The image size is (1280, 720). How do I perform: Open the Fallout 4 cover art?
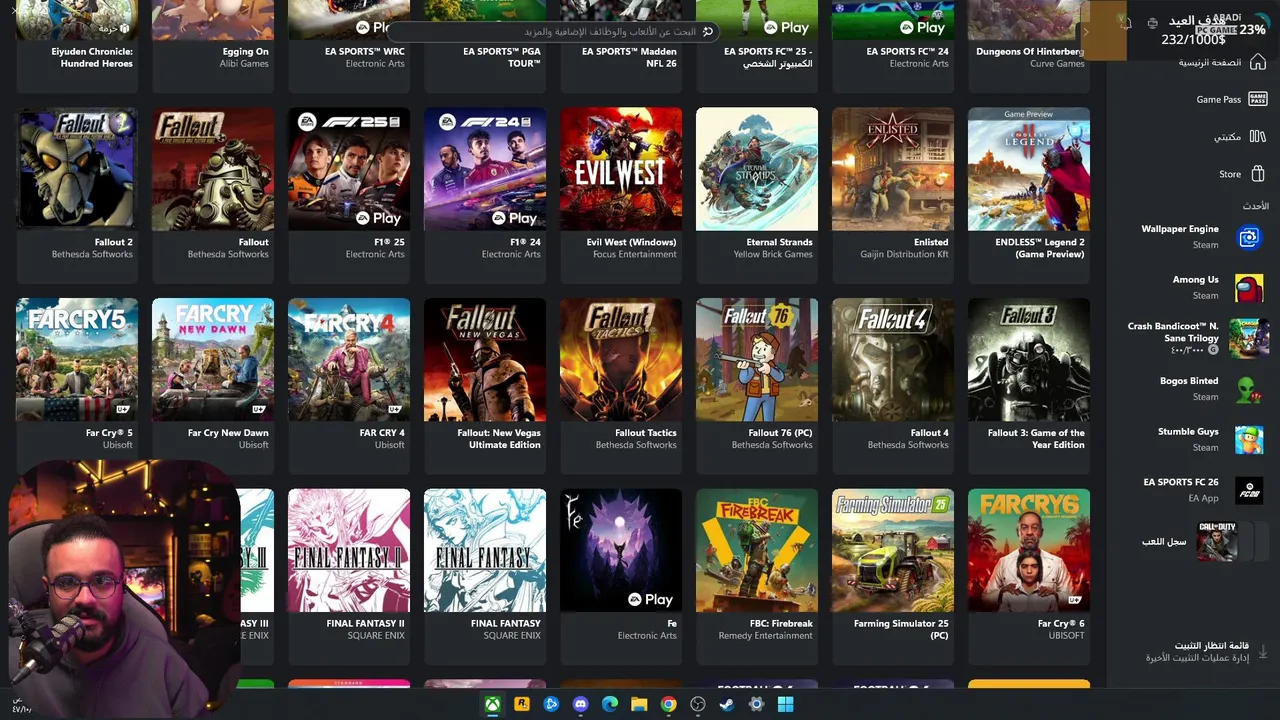point(893,360)
